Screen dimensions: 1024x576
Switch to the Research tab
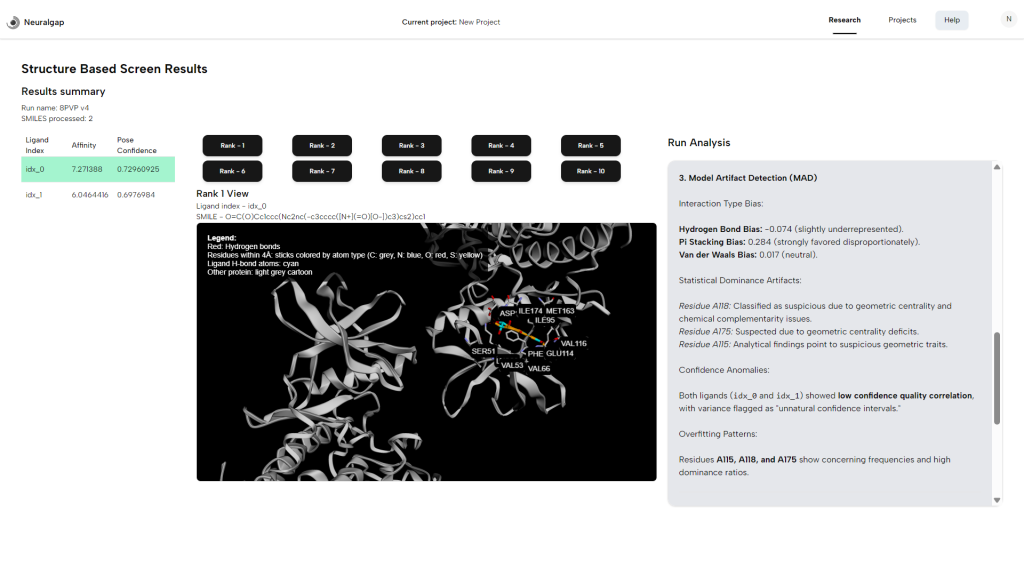pyautogui.click(x=844, y=20)
